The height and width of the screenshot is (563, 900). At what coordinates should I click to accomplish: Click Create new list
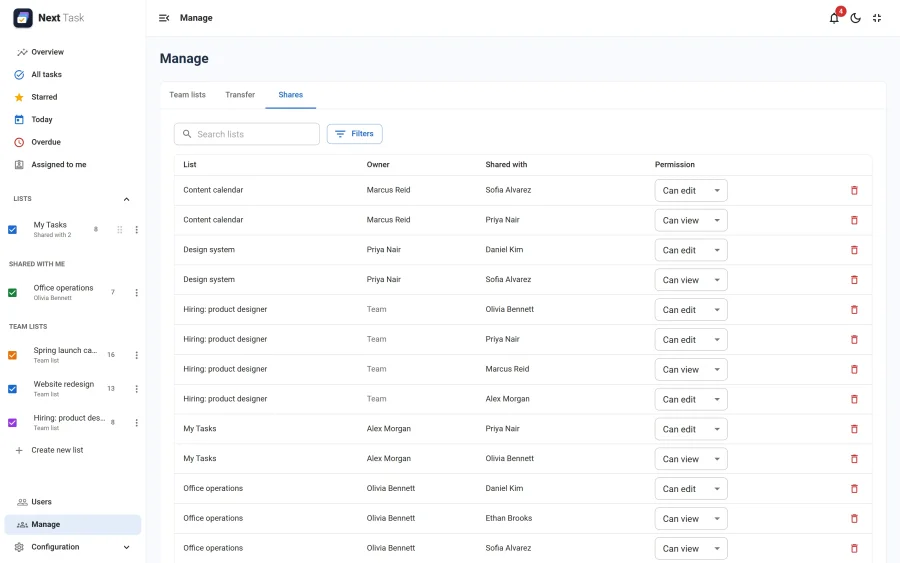[72, 451]
